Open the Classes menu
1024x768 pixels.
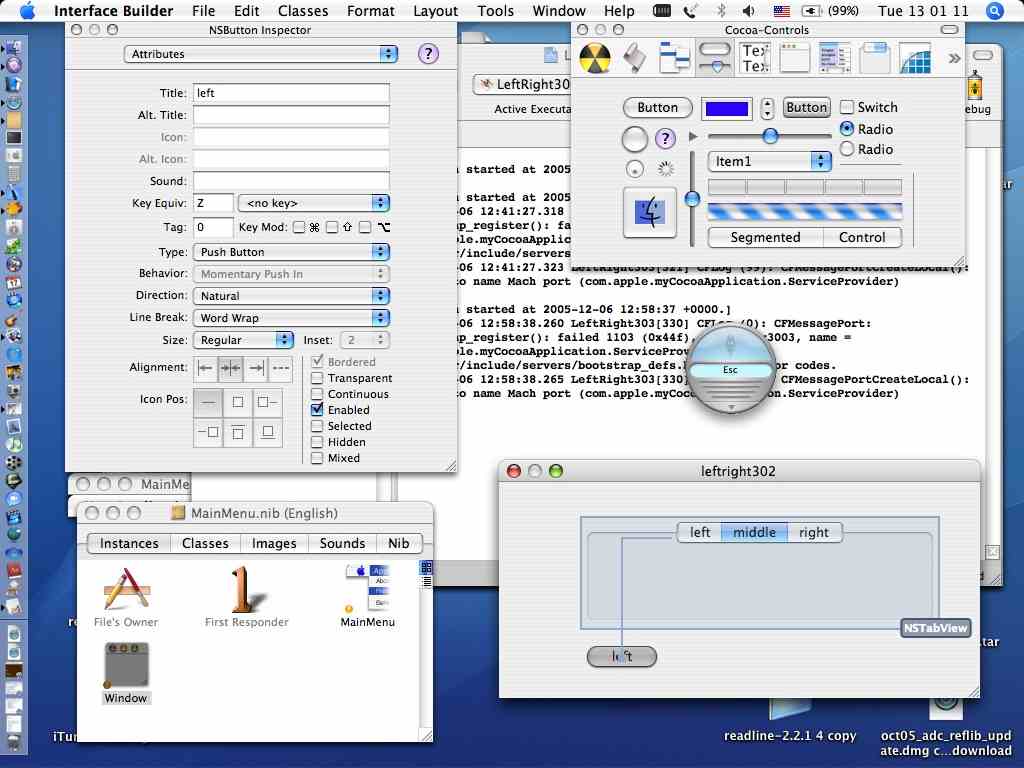[303, 11]
